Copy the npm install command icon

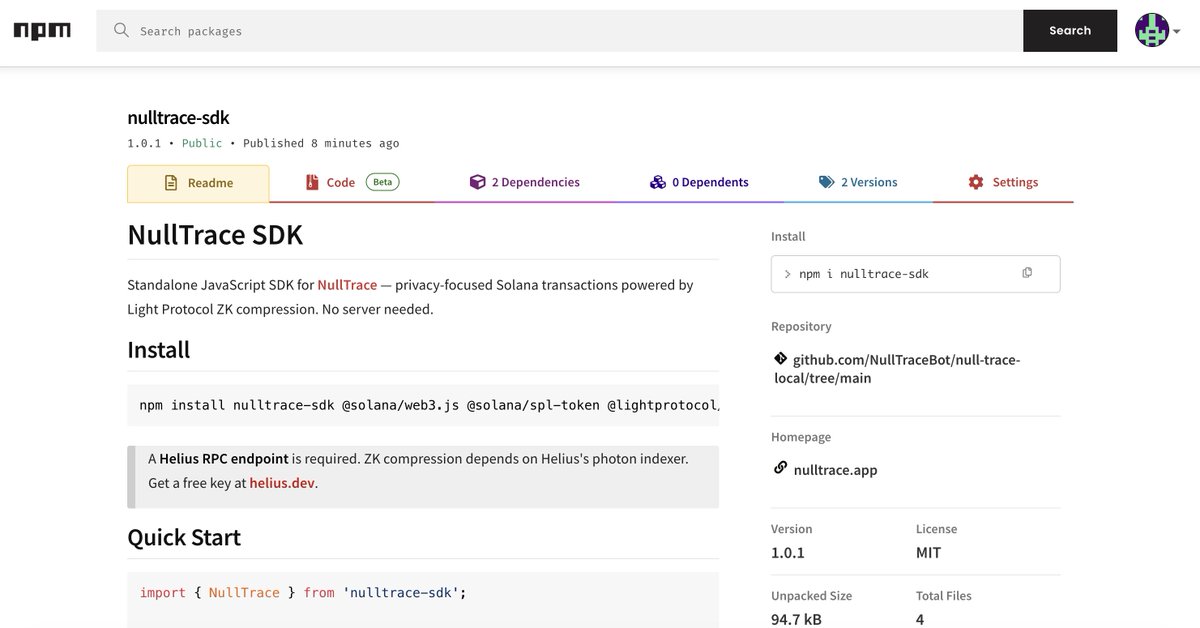click(x=1027, y=273)
